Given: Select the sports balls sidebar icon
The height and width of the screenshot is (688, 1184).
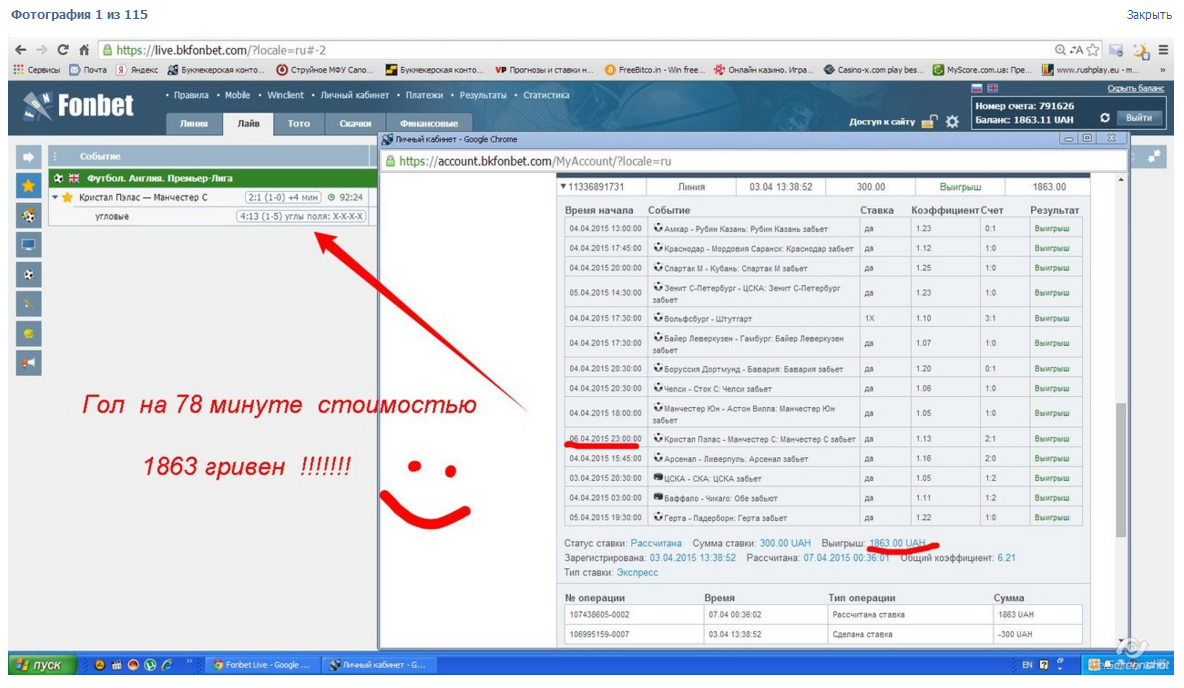Looking at the screenshot, I should pos(29,216).
